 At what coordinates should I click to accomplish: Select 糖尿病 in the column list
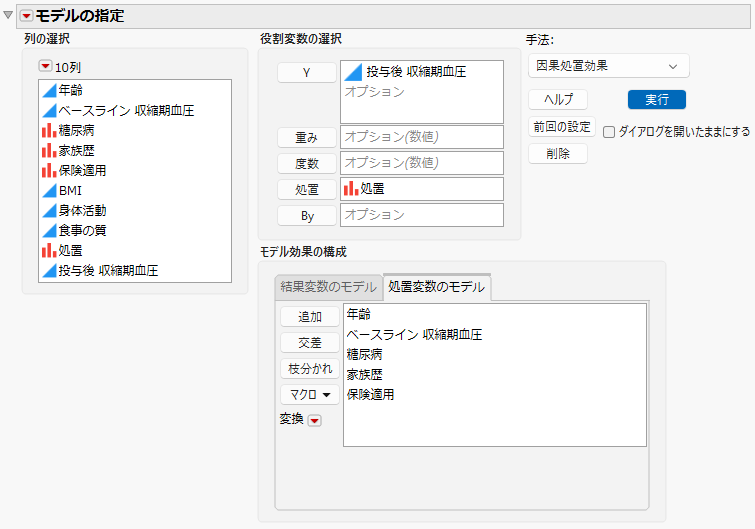point(76,130)
